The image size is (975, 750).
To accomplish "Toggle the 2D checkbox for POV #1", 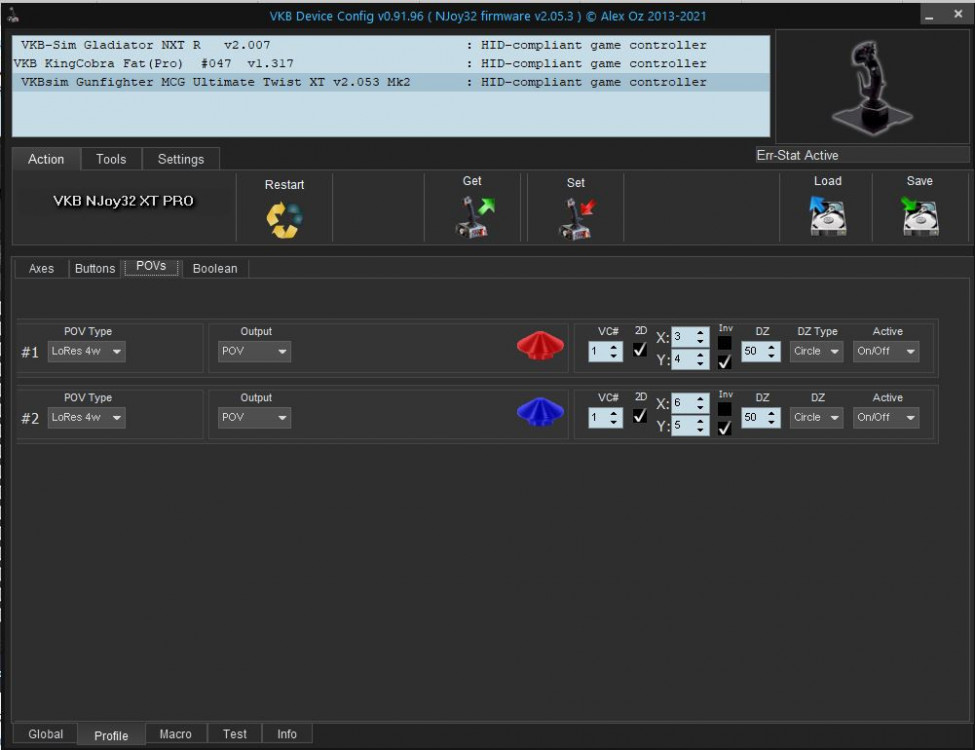I will click(x=639, y=351).
